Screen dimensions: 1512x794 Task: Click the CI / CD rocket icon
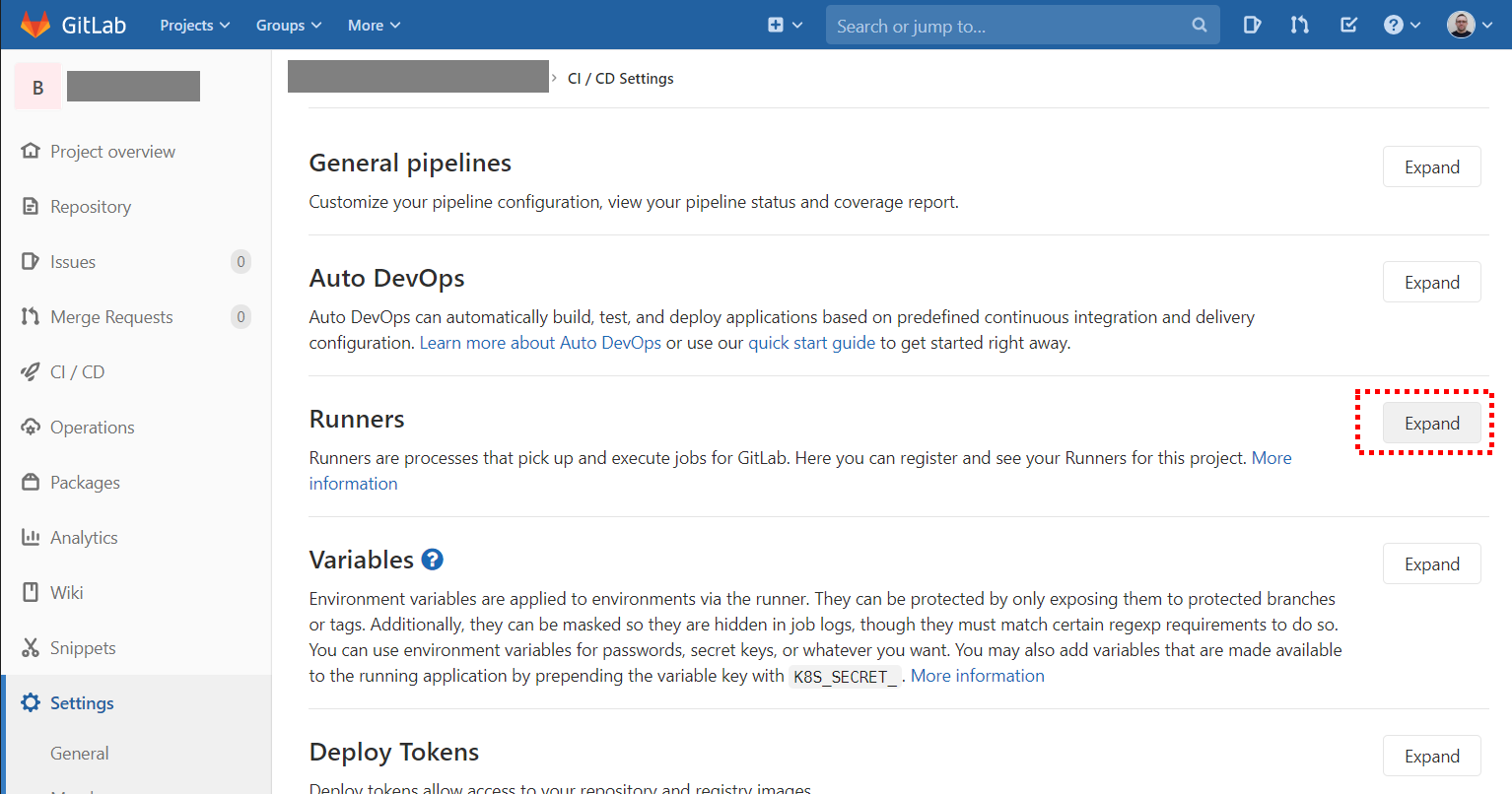(x=31, y=371)
